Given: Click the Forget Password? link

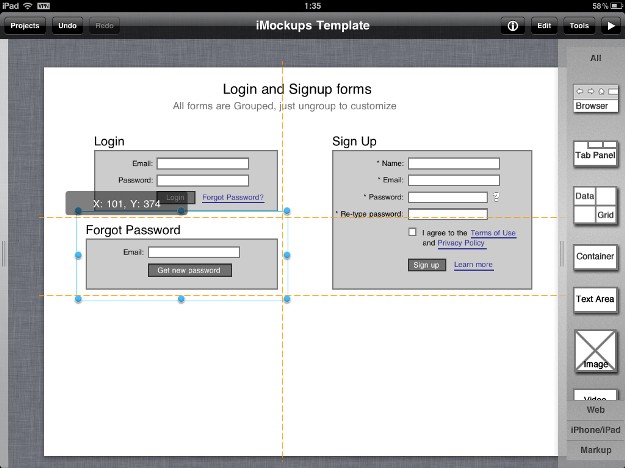Looking at the screenshot, I should pos(233,198).
